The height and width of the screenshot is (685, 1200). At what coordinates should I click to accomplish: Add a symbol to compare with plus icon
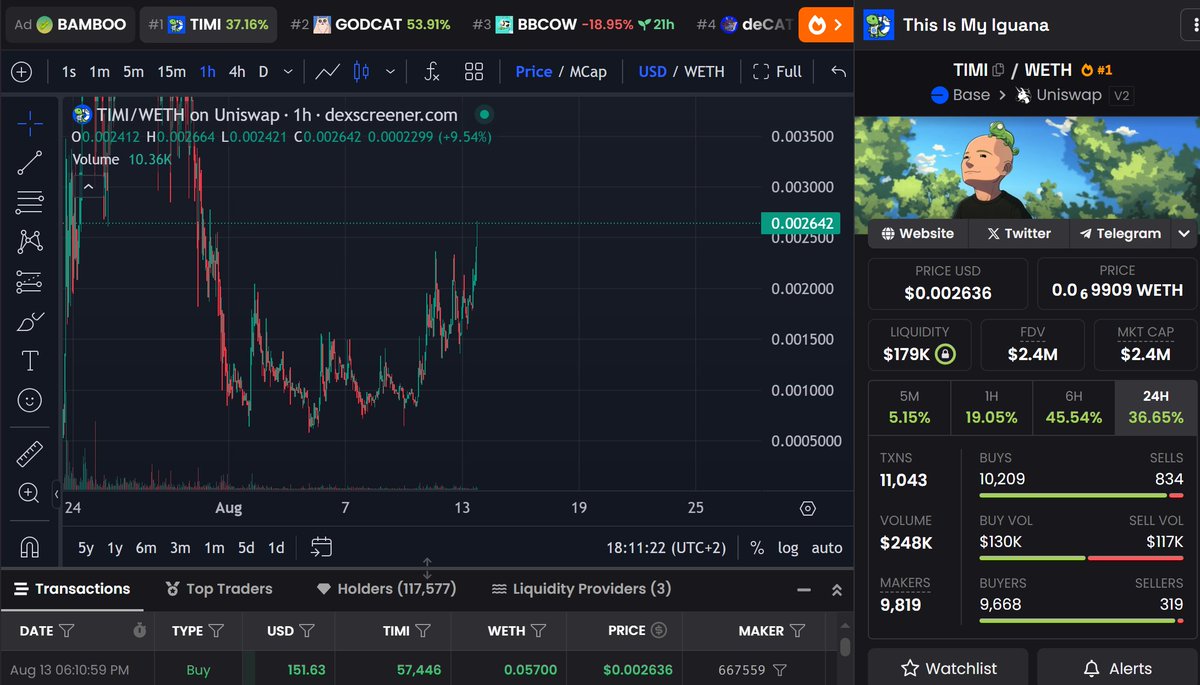click(x=21, y=72)
